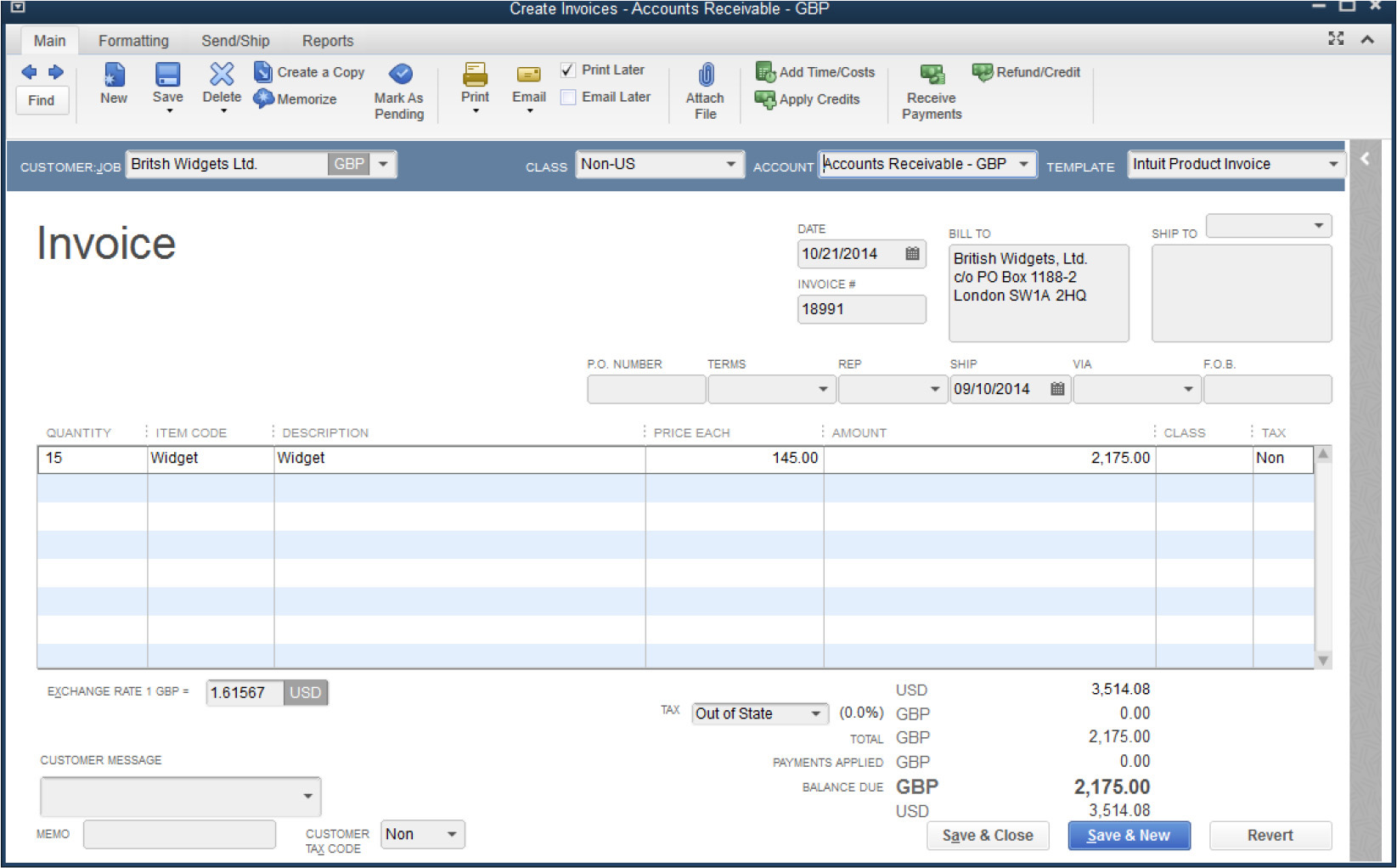
Task: Open the invoice DATE calendar picker
Action: (912, 253)
